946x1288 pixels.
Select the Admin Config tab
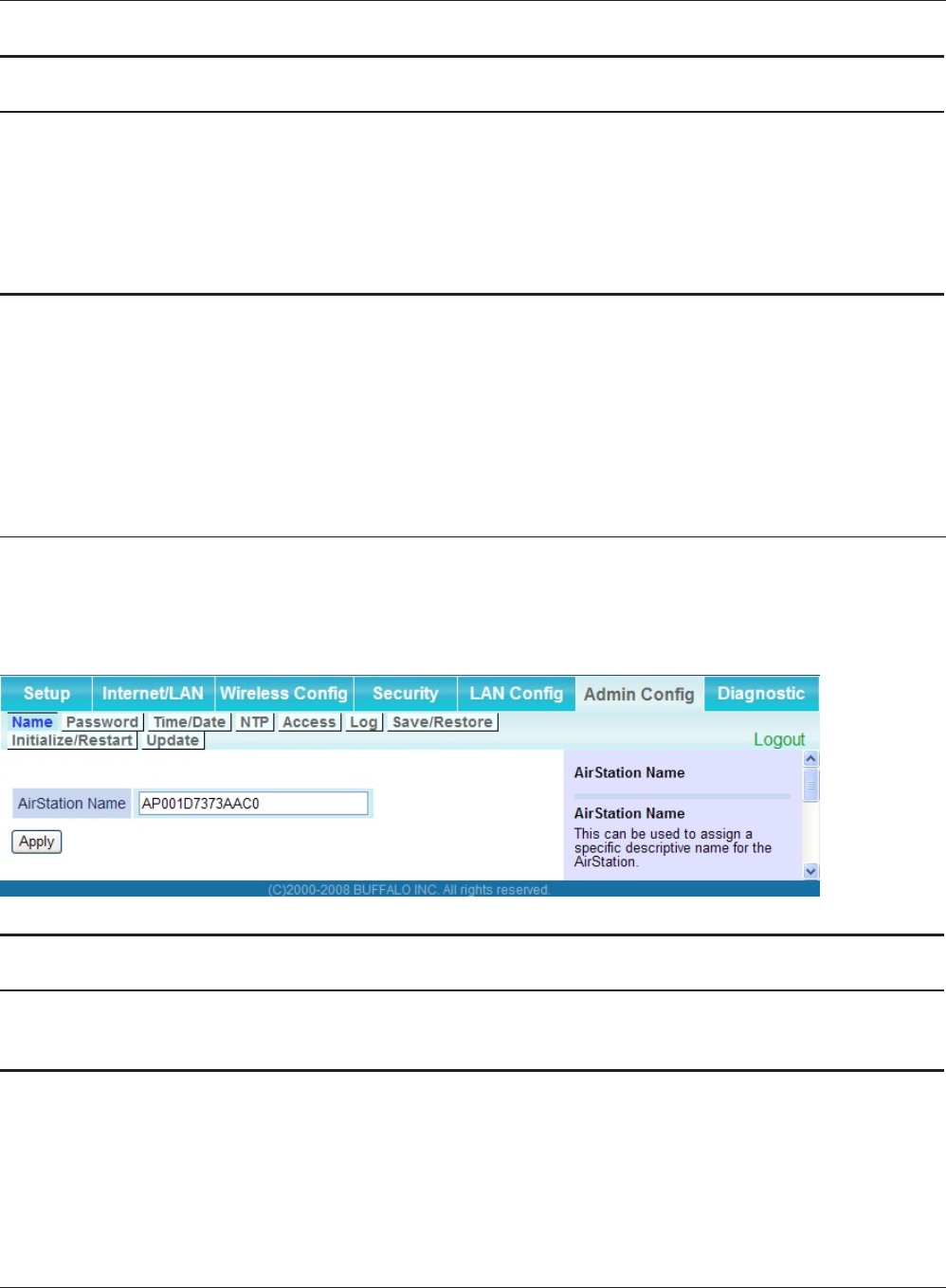640,695
